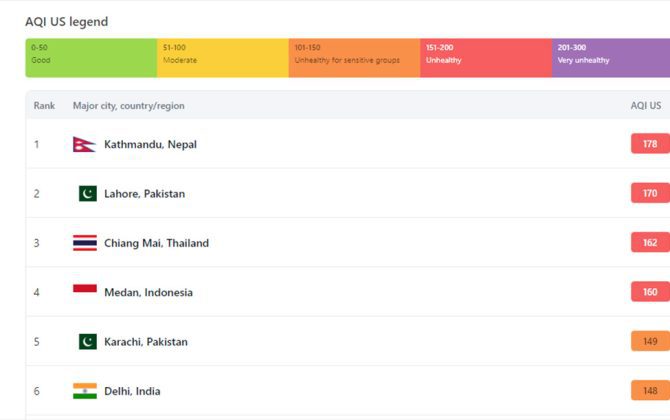Click the red Unhealthy 151-200 swatch
The width and height of the screenshot is (670, 420).
click(x=485, y=58)
